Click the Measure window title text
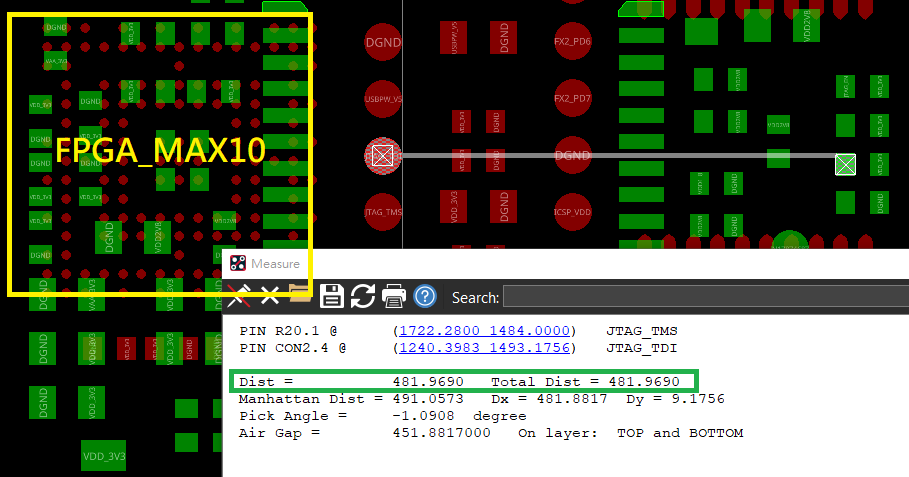The height and width of the screenshot is (477, 909). [275, 264]
